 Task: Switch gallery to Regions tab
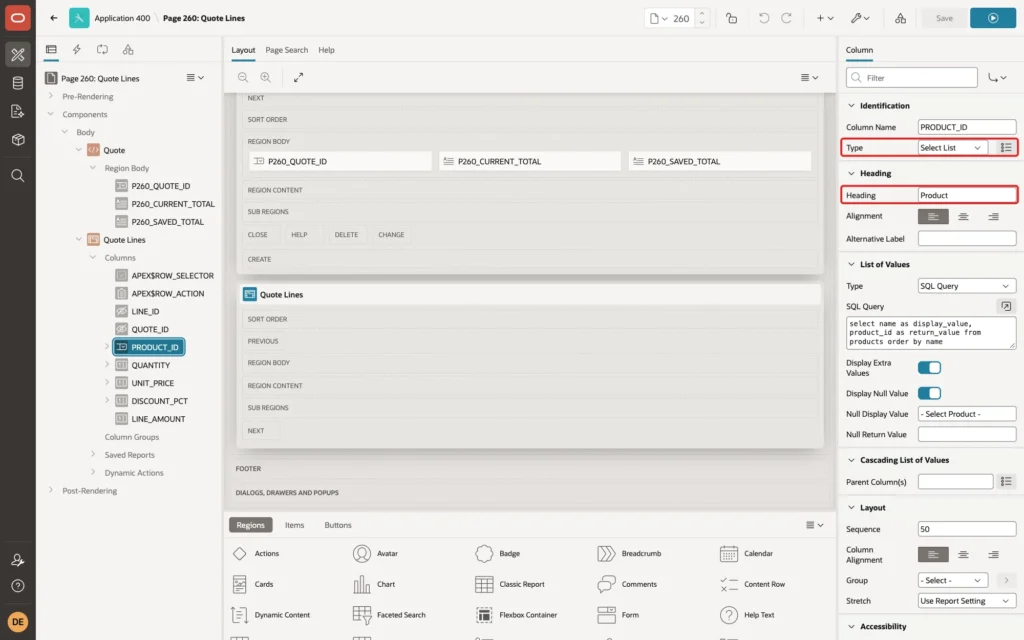[x=250, y=525]
